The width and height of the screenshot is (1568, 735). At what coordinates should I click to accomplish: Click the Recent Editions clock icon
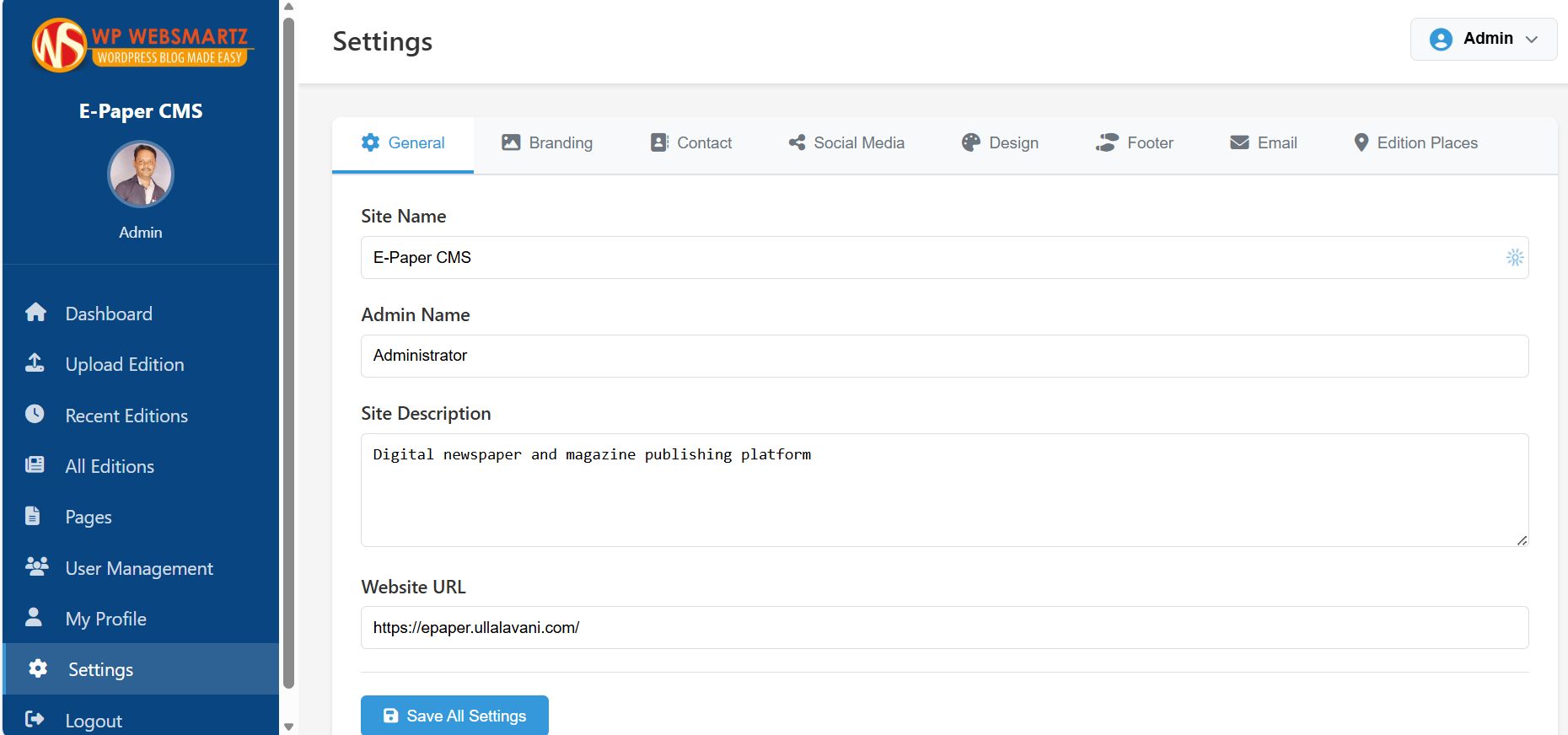35,414
